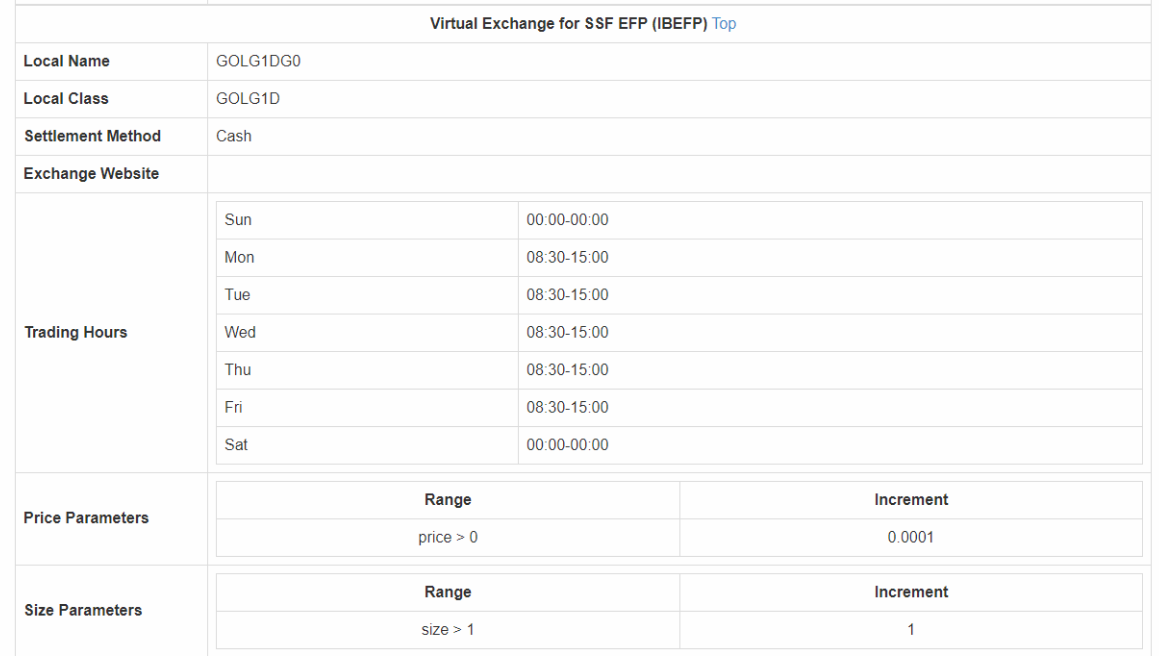Click the Virtual Exchange for SSF EFP heading
The image size is (1159, 656).
[x=568, y=24]
